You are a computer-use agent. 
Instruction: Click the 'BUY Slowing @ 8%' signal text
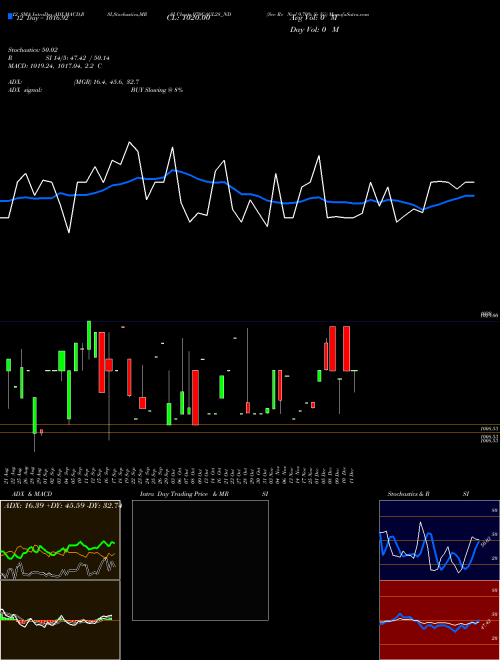click(x=157, y=90)
